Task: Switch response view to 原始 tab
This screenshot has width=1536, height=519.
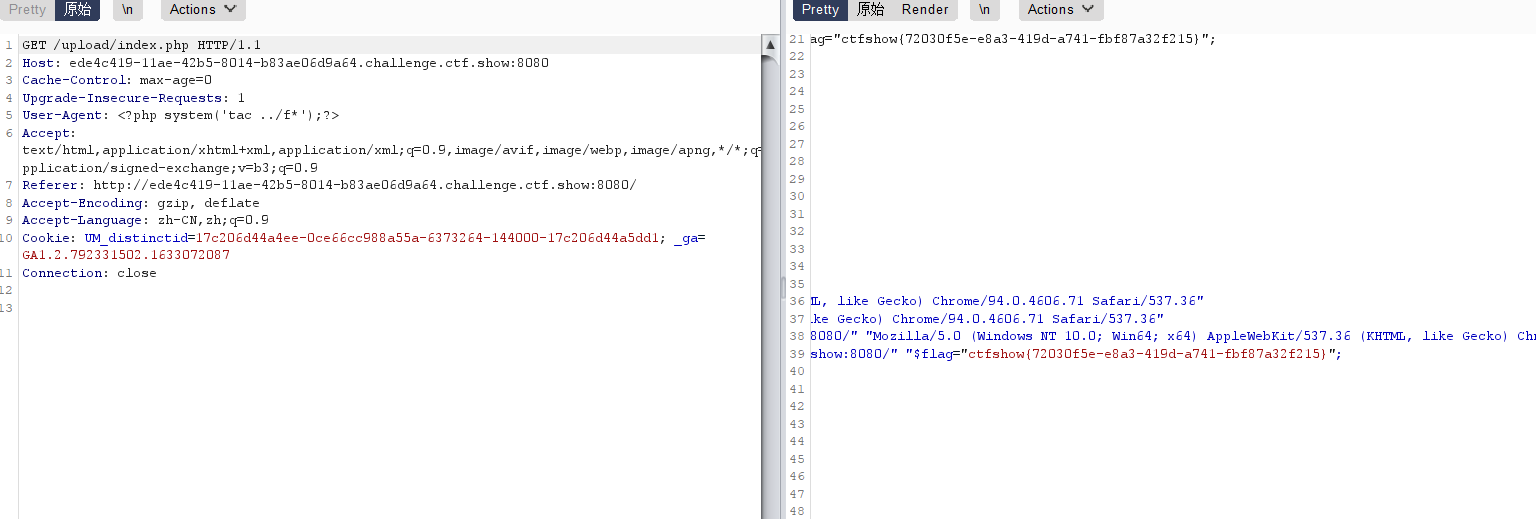Action: click(870, 10)
